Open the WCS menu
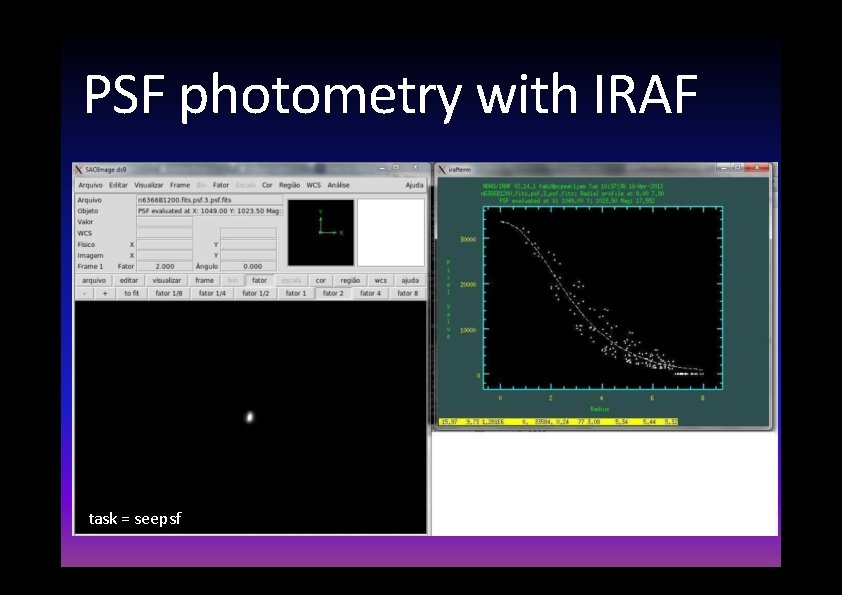Screen dimensions: 842x595 click(314, 185)
